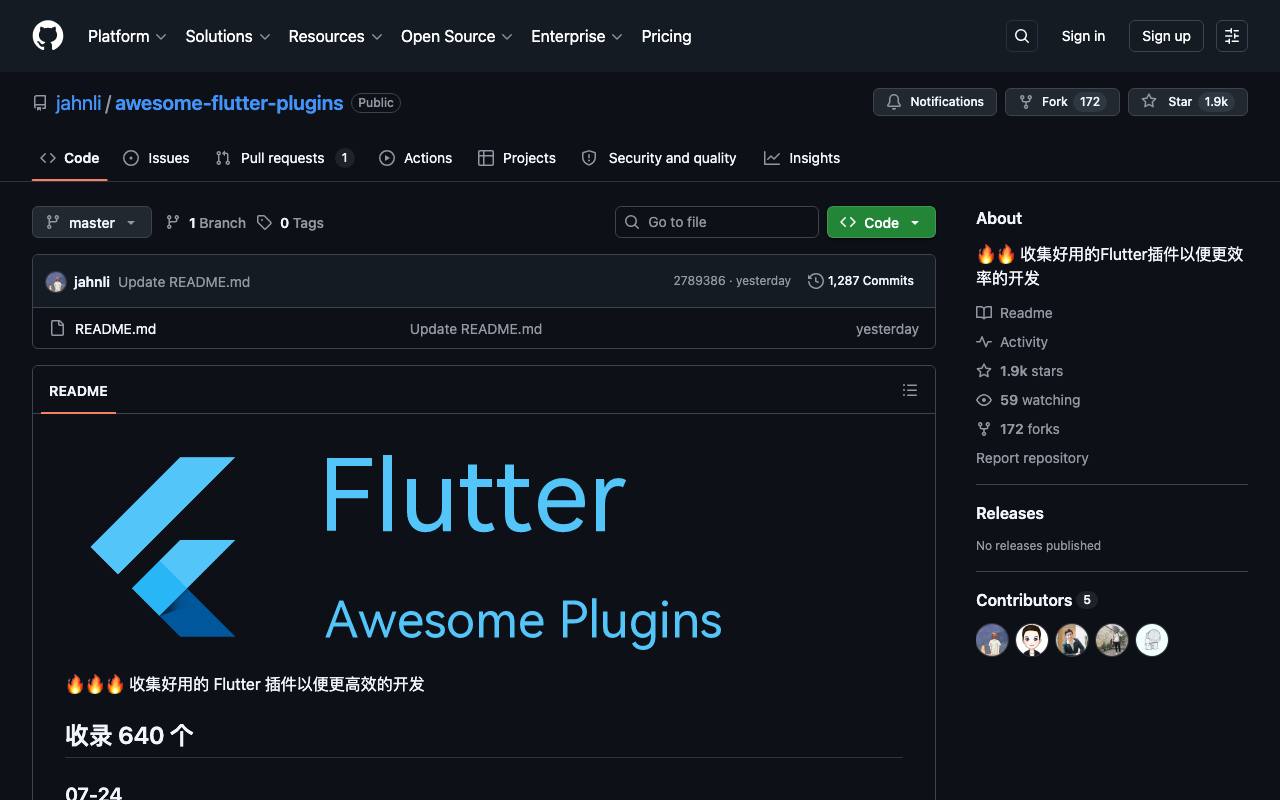
Task: Click the README outline list icon
Action: pyautogui.click(x=910, y=390)
